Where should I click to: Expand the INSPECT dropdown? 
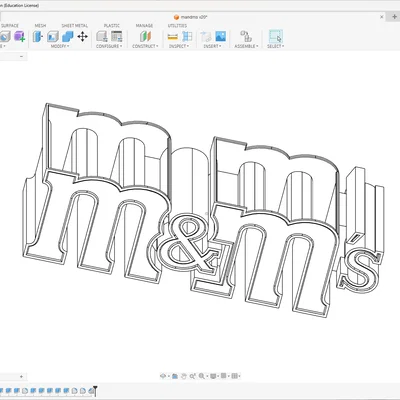179,46
